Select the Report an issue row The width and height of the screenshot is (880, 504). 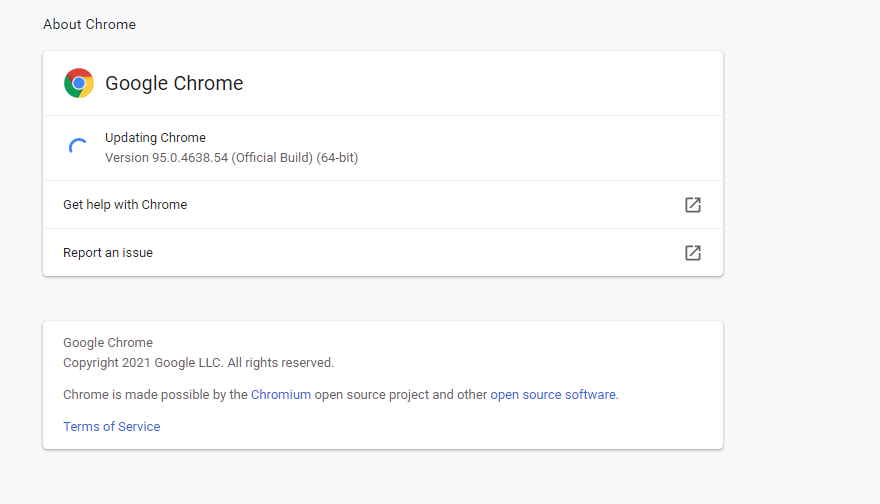(x=108, y=253)
